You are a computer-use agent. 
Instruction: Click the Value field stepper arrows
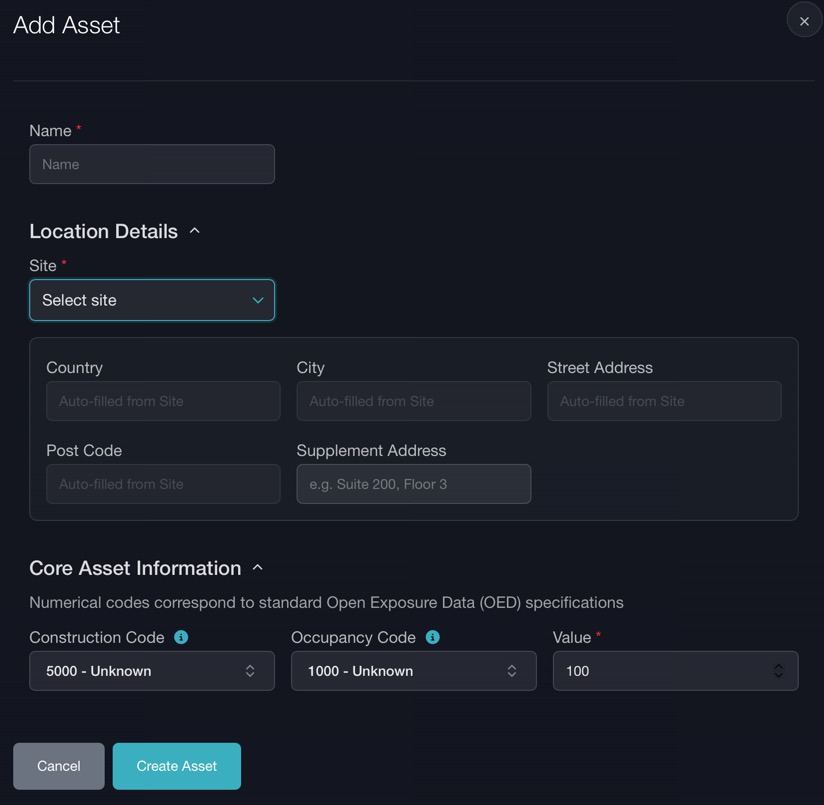778,671
